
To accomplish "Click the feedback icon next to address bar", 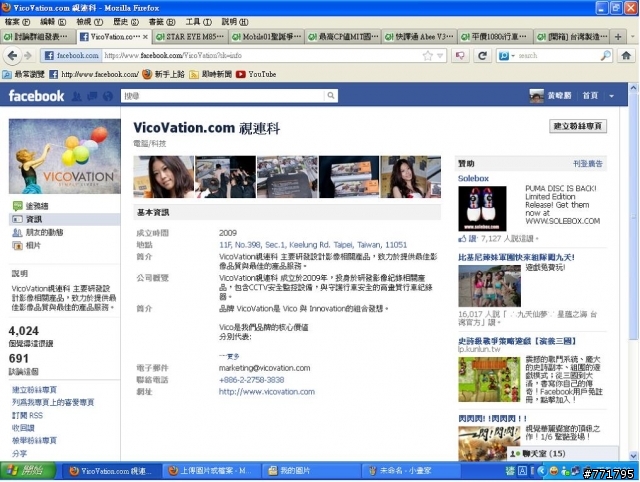I will (x=460, y=56).
